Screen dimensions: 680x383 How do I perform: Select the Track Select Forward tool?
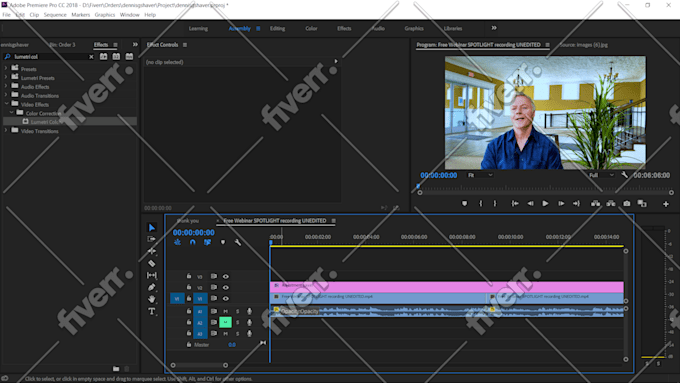click(151, 239)
